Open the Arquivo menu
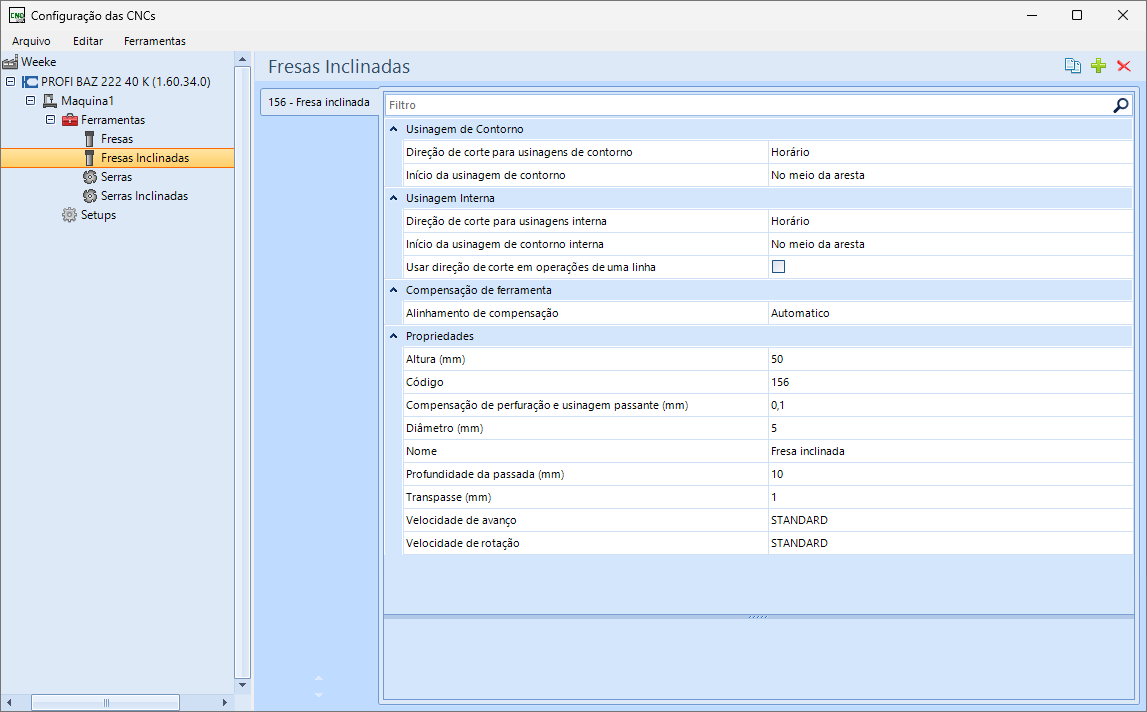The width and height of the screenshot is (1147, 712). pos(31,41)
